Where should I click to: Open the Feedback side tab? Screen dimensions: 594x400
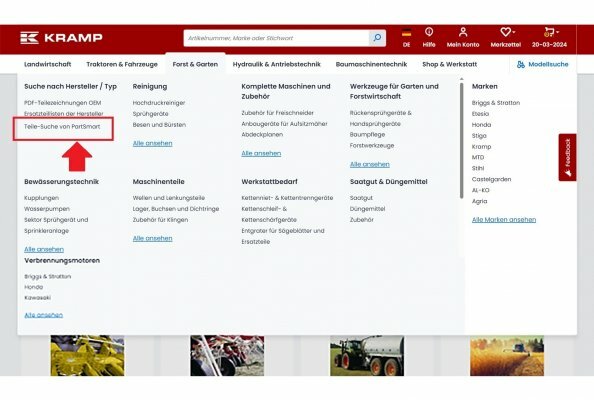[567, 157]
